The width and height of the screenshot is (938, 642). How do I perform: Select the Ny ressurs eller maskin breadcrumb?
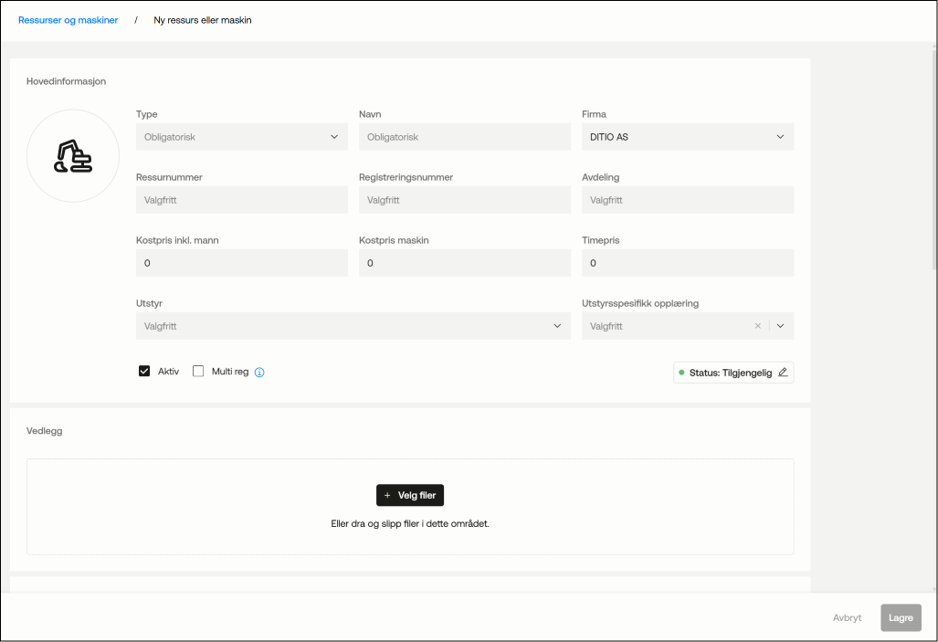[202, 20]
